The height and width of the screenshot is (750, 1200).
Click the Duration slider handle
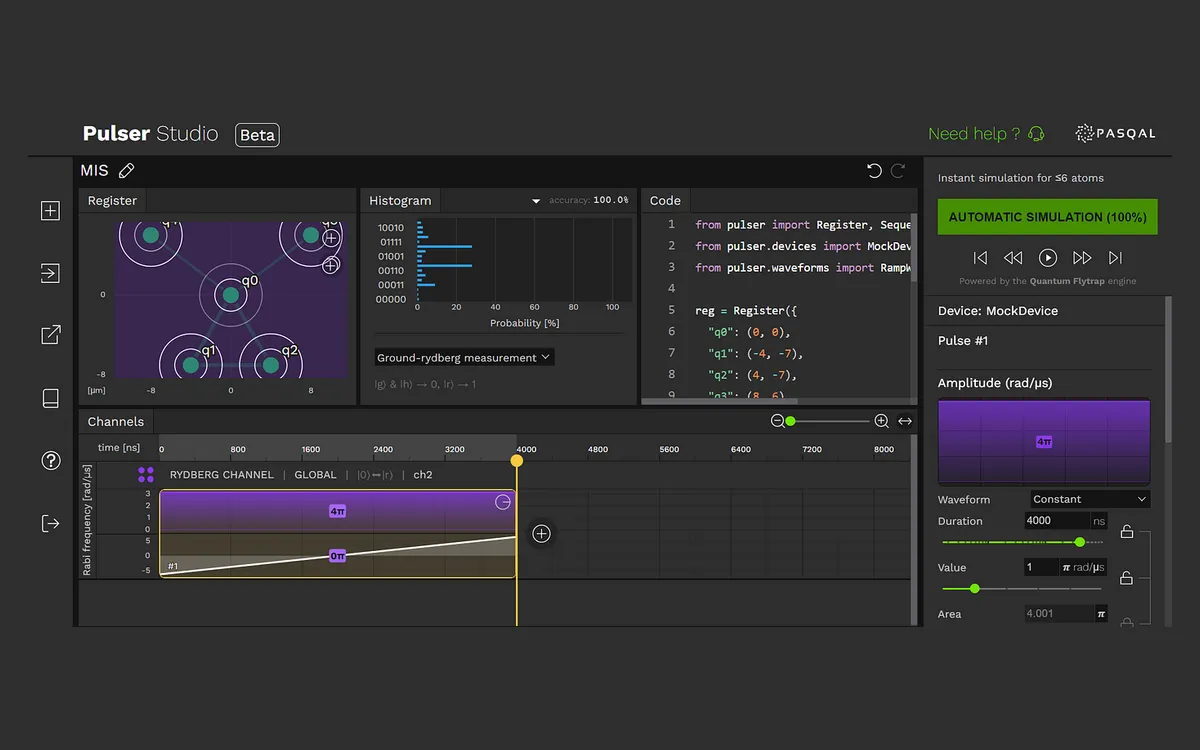pos(1079,542)
